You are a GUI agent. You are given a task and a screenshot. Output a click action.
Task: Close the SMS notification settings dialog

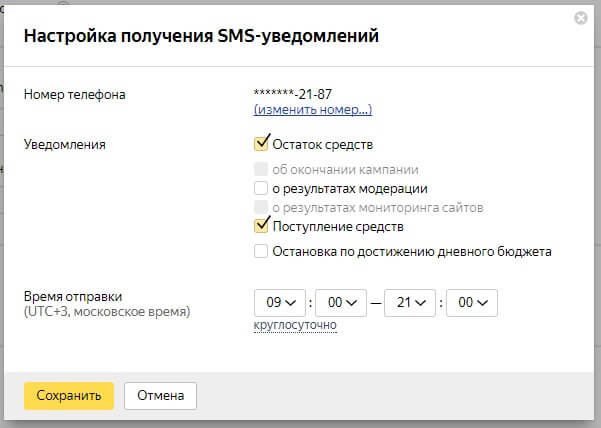pos(581,18)
